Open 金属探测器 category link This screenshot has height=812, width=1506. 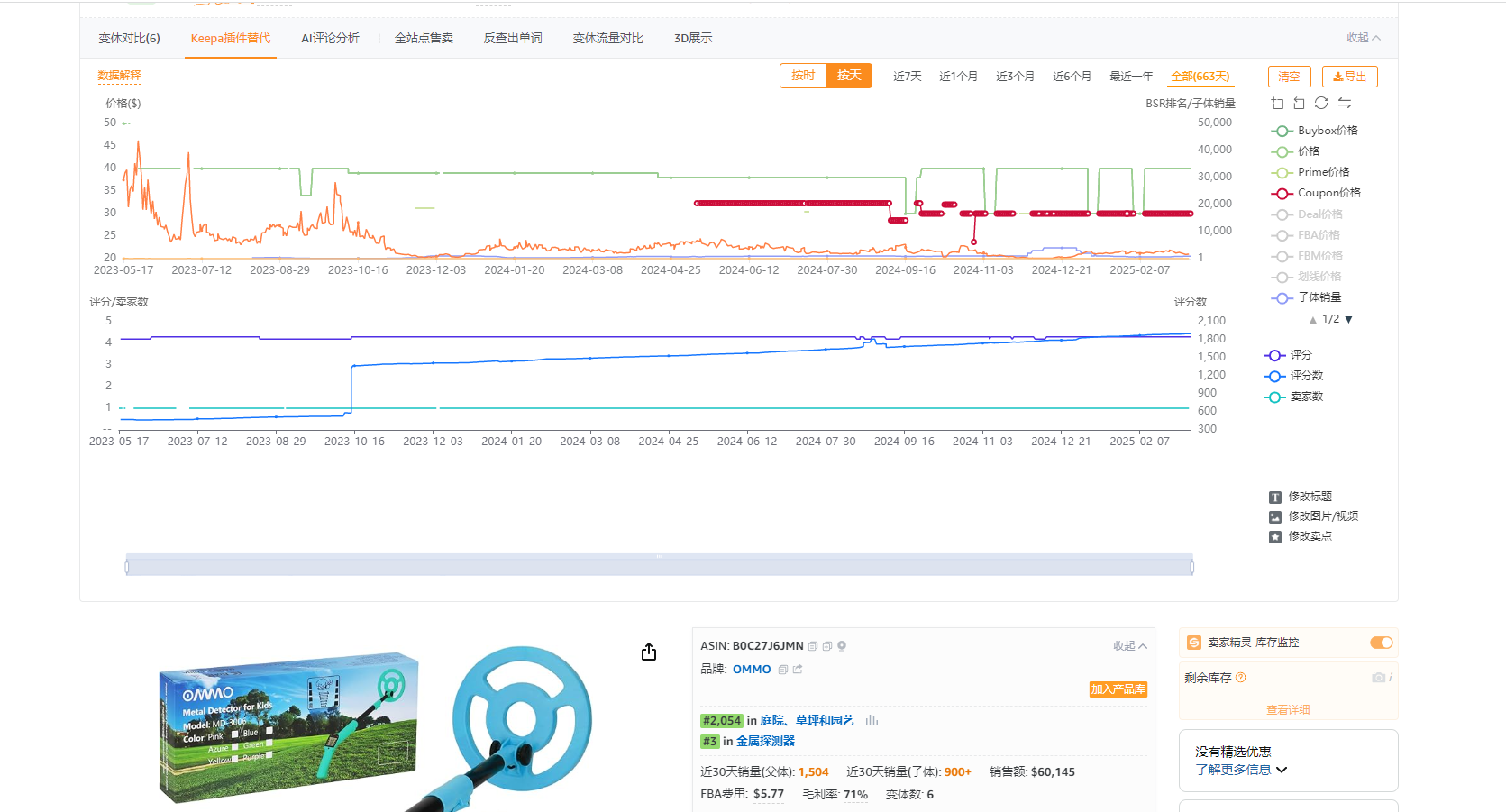[x=765, y=741]
